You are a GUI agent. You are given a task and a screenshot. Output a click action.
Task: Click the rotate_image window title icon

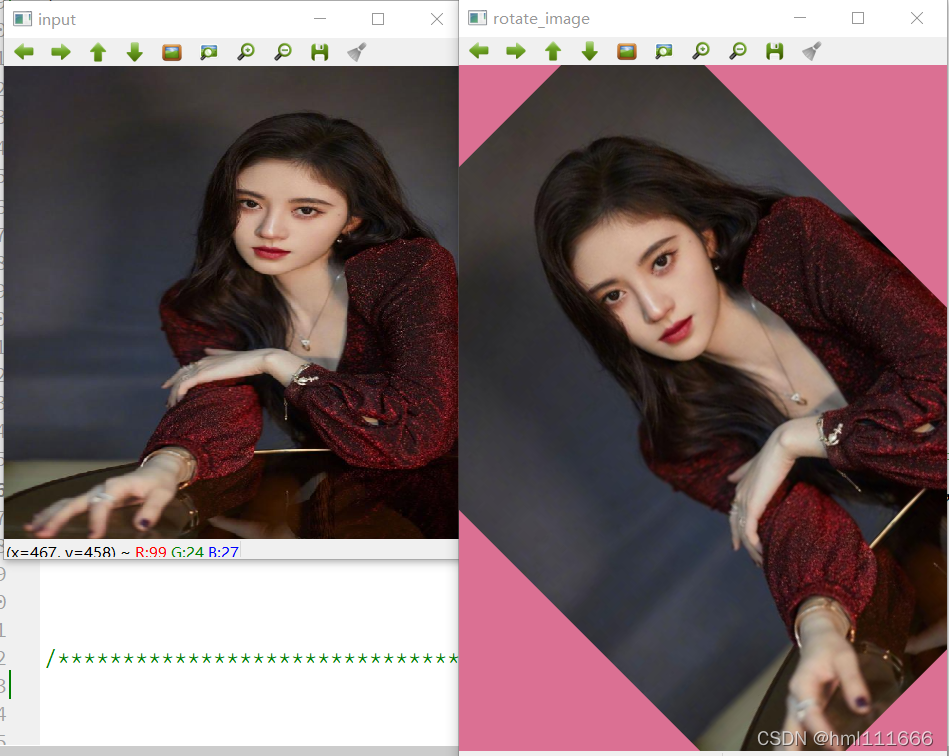pos(478,18)
